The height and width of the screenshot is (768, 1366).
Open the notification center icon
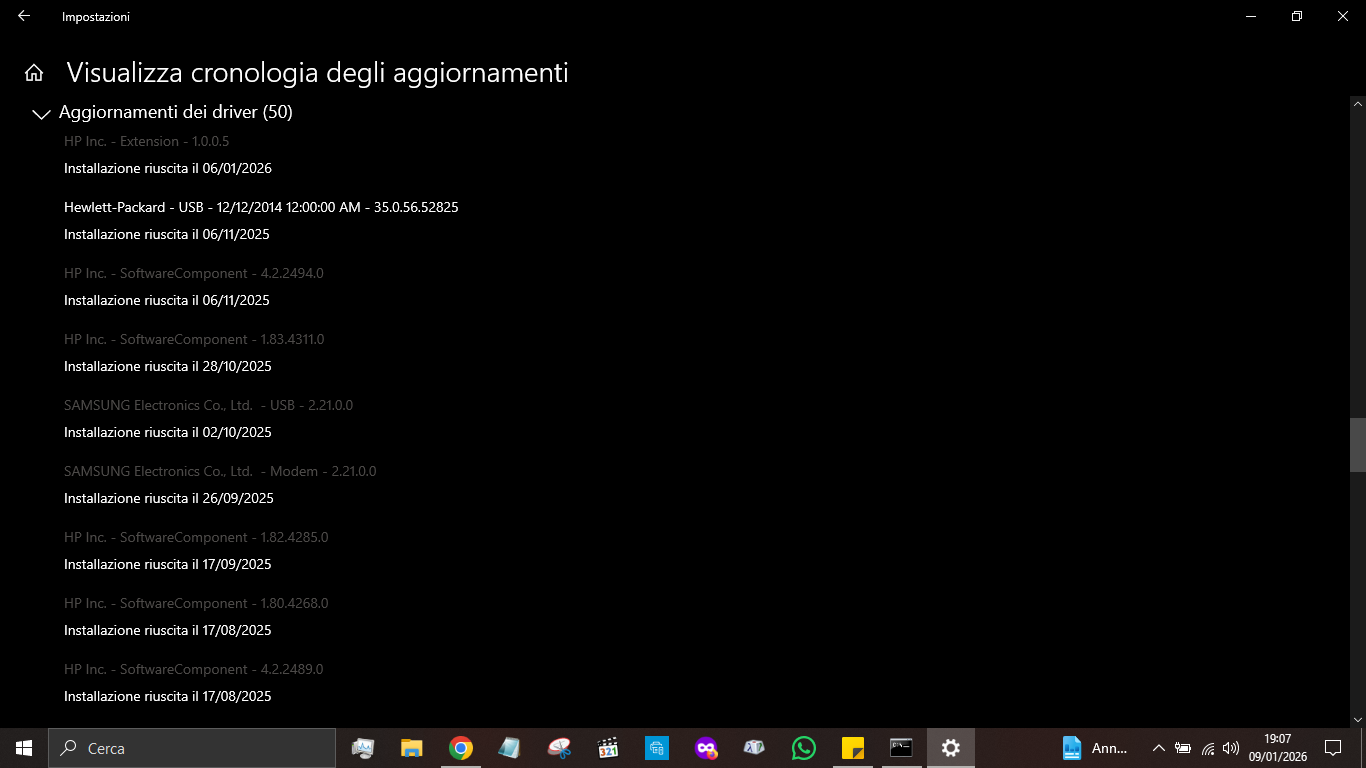coord(1333,748)
